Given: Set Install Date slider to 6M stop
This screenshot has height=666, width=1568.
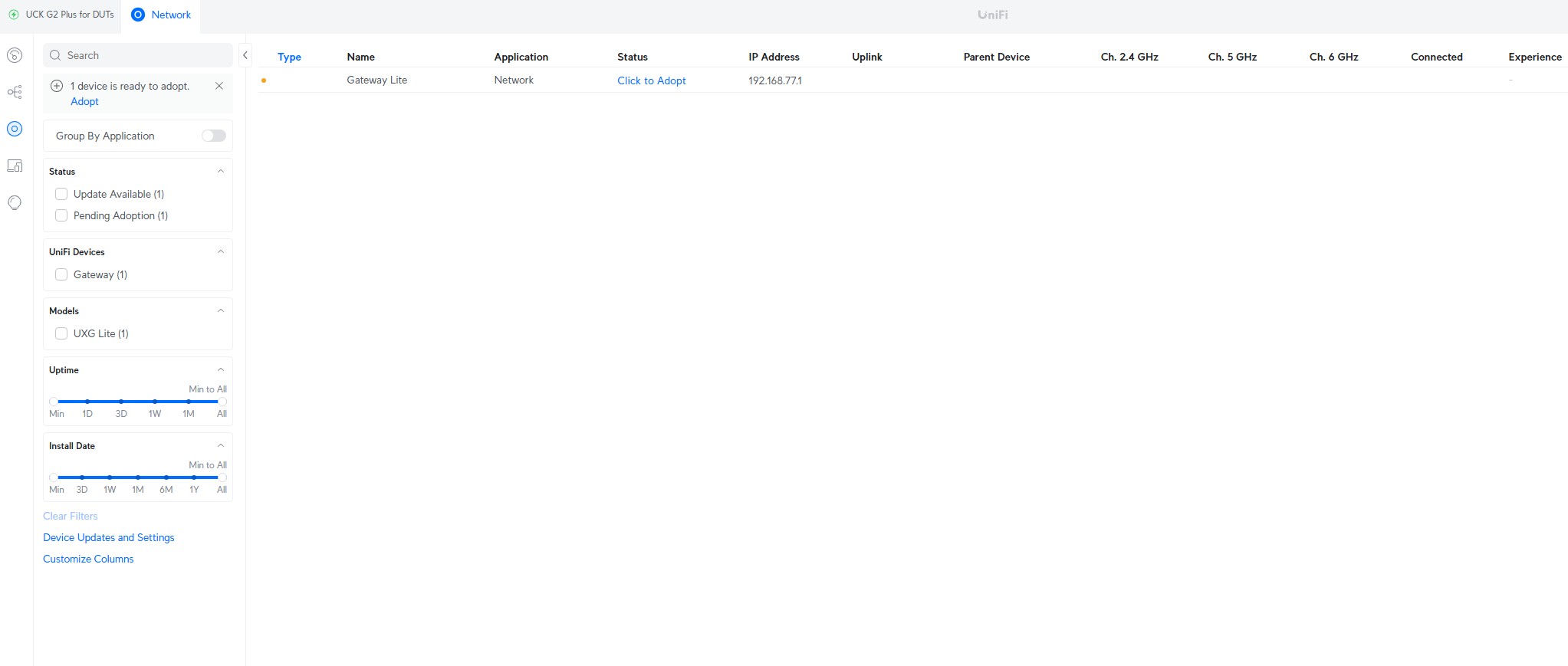Looking at the screenshot, I should point(166,477).
